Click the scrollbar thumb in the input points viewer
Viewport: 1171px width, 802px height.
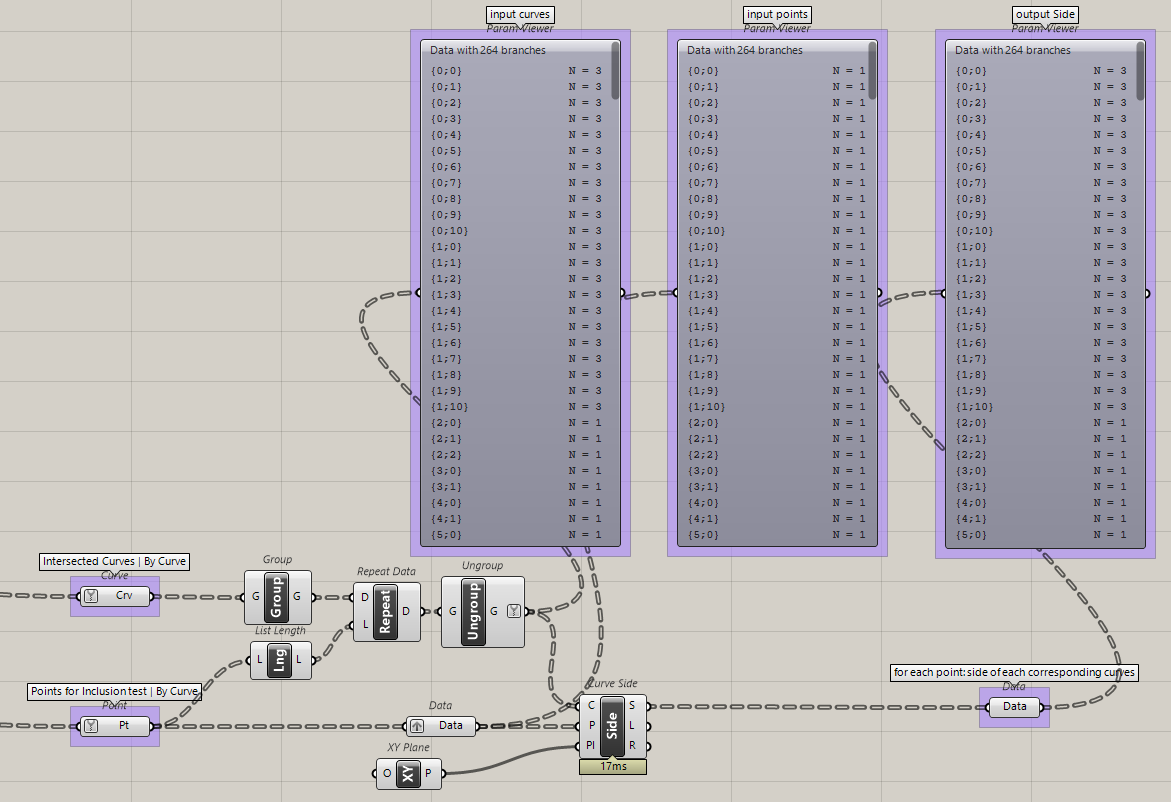tap(872, 71)
